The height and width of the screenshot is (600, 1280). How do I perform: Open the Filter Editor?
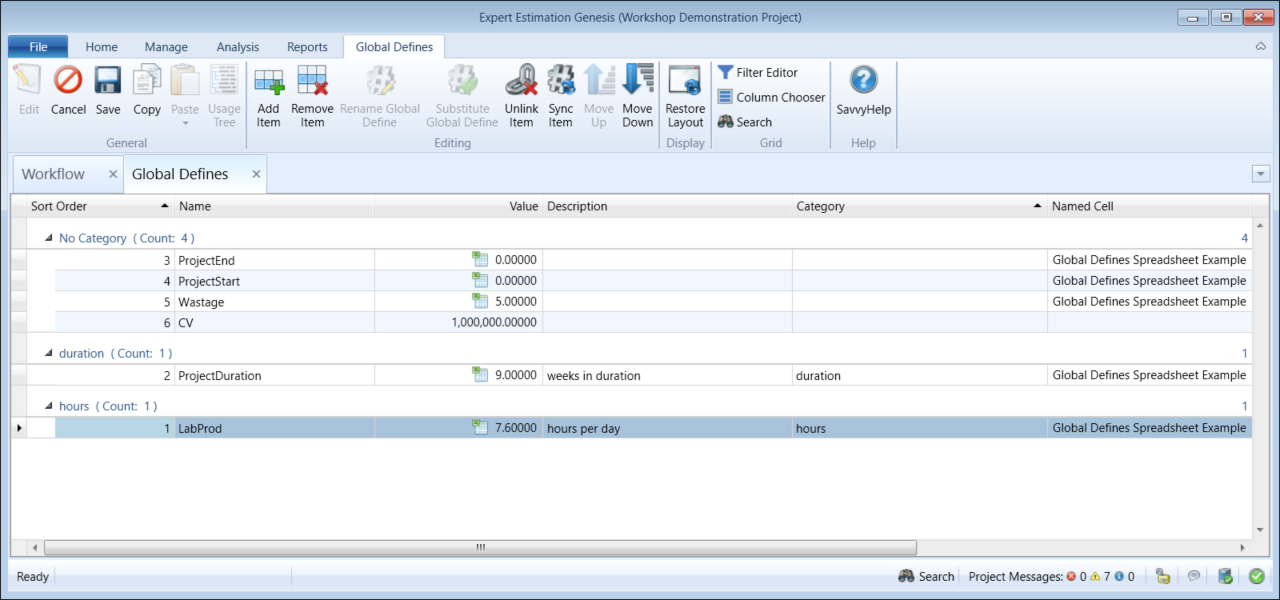[x=757, y=73]
